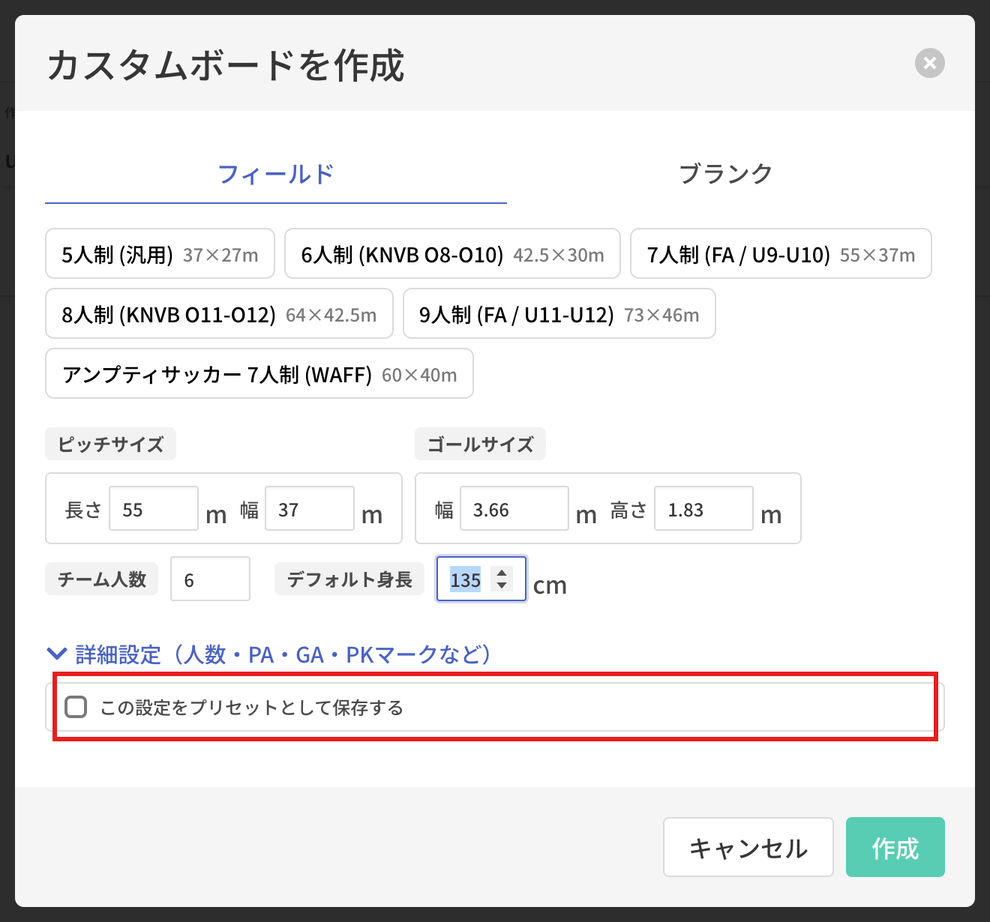Viewport: 990px width, 922px height.
Task: Select the 6人制 (KNVB O8-O10) preset
Action: [x=452, y=254]
